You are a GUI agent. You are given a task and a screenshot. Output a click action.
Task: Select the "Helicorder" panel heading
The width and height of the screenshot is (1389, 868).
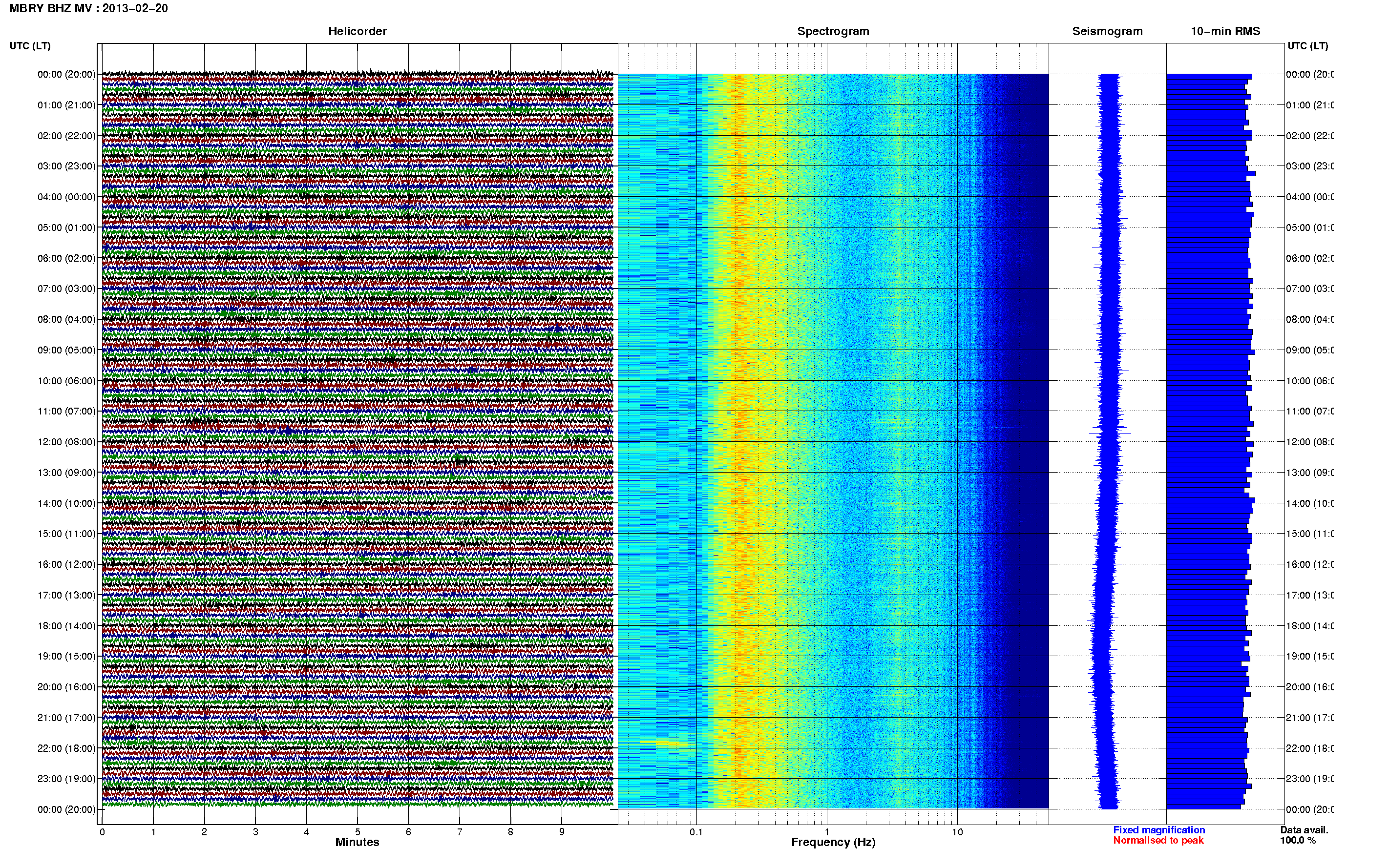click(357, 31)
